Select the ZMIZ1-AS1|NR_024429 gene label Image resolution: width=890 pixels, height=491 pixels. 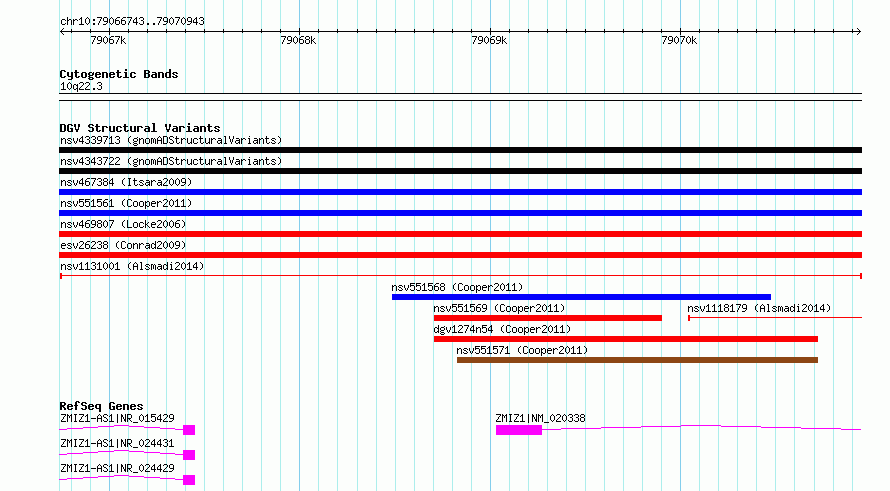(117, 468)
